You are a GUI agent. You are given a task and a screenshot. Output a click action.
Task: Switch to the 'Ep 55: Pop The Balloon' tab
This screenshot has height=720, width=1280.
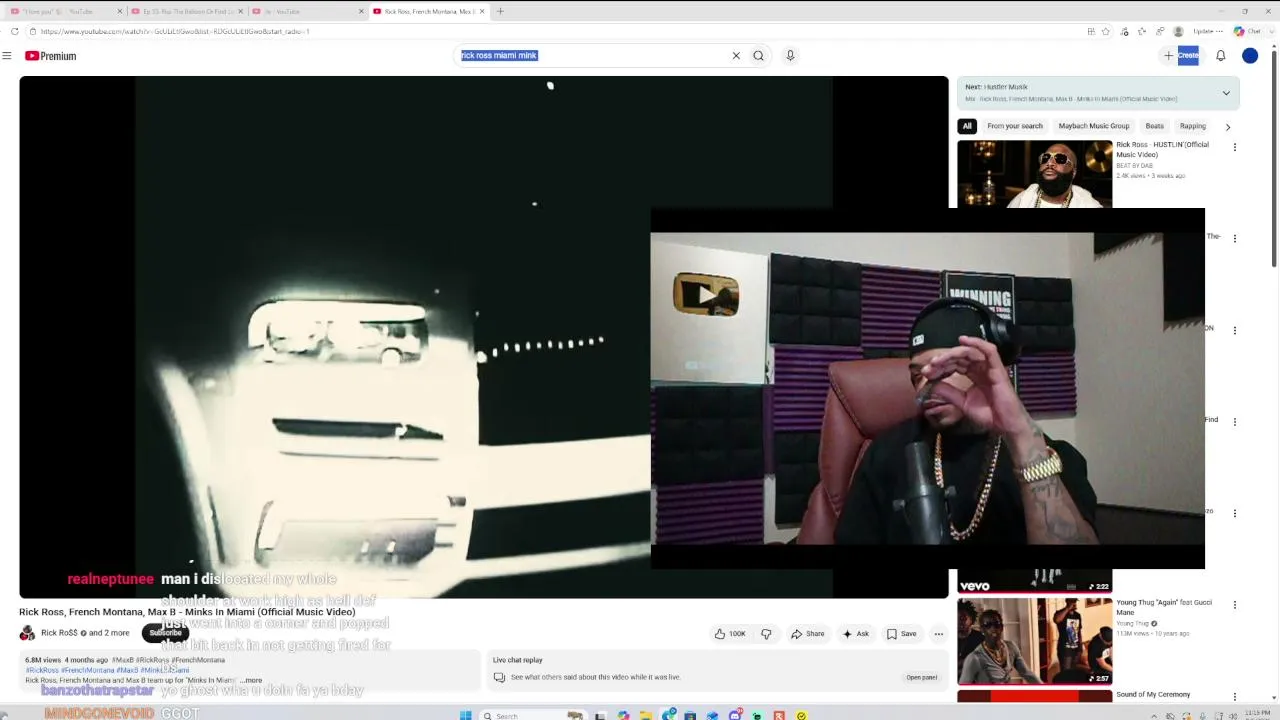(183, 11)
